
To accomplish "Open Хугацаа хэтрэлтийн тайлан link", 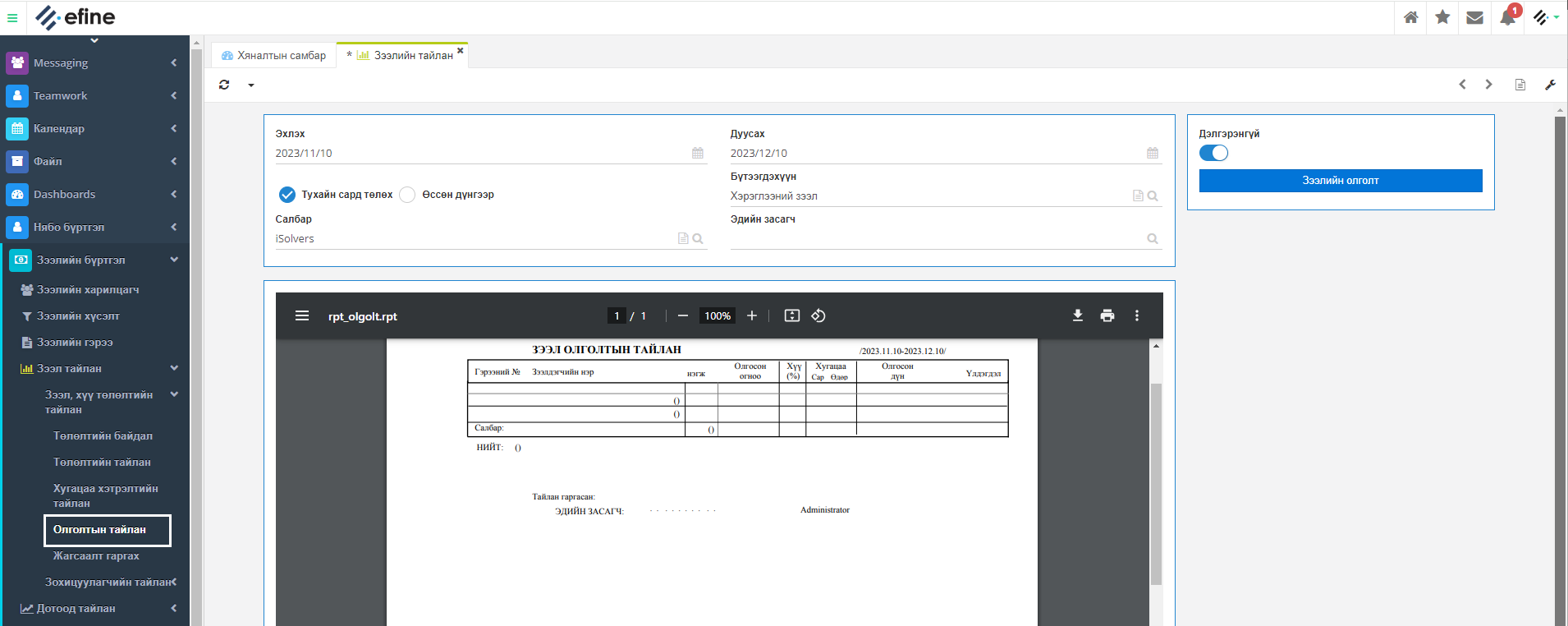I will click(105, 495).
